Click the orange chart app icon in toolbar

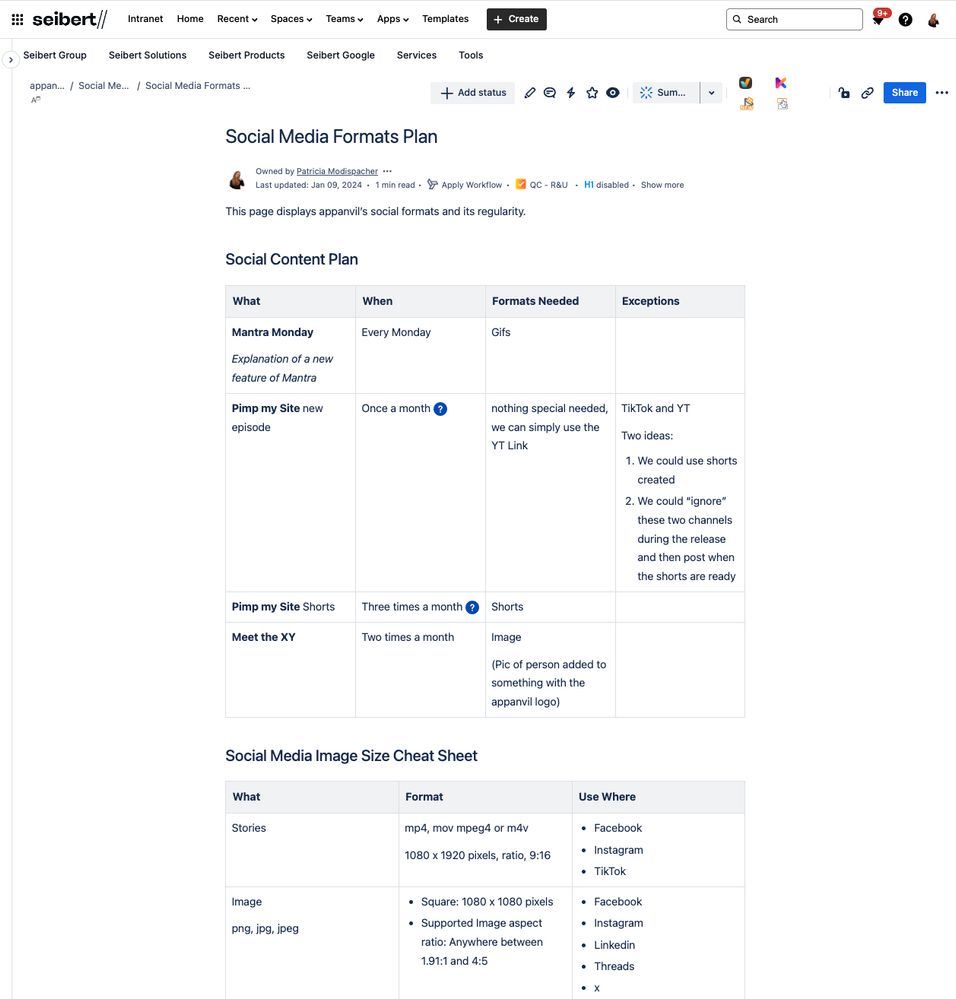point(746,103)
